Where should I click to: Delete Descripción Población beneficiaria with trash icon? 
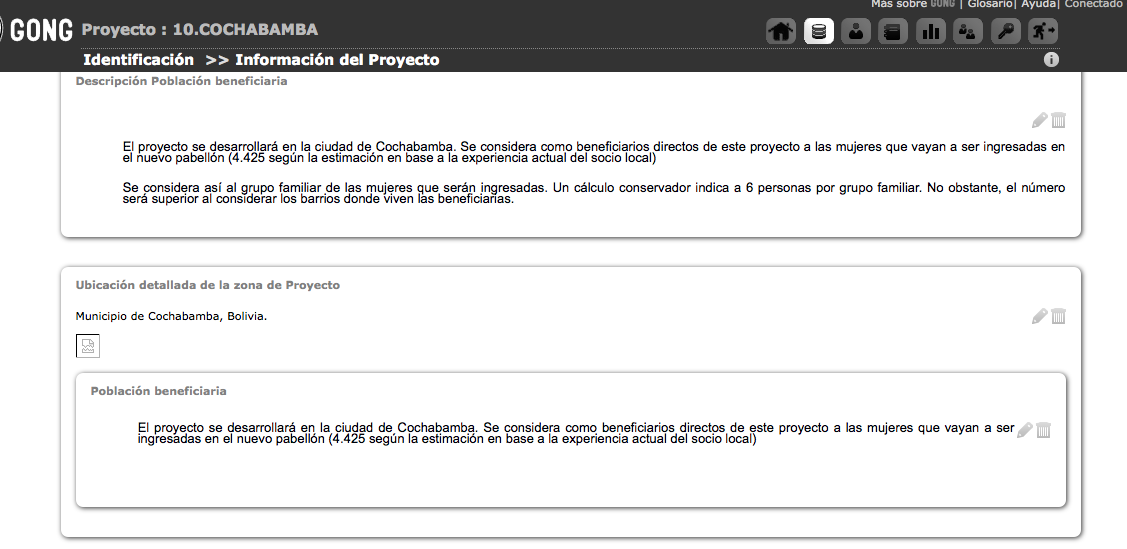[1058, 120]
